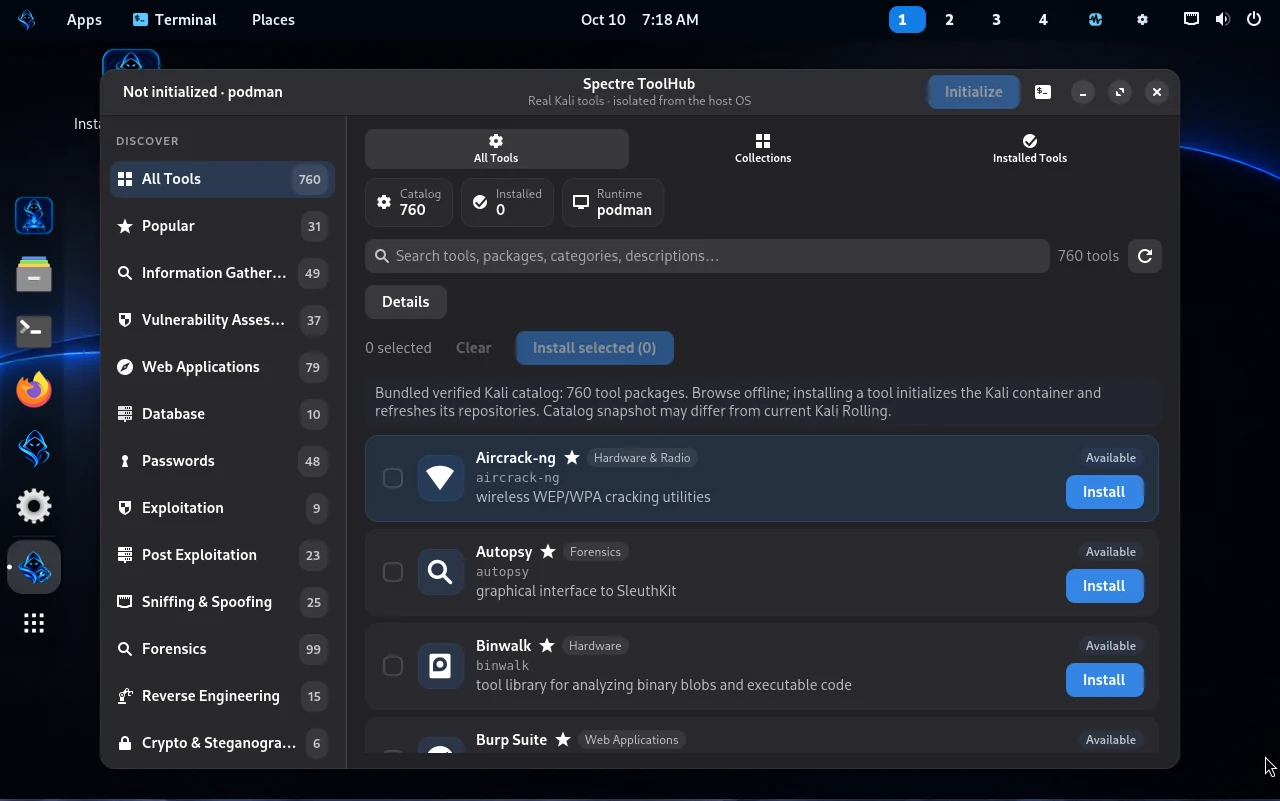
Task: Open the Apps menu in top bar
Action: (84, 19)
